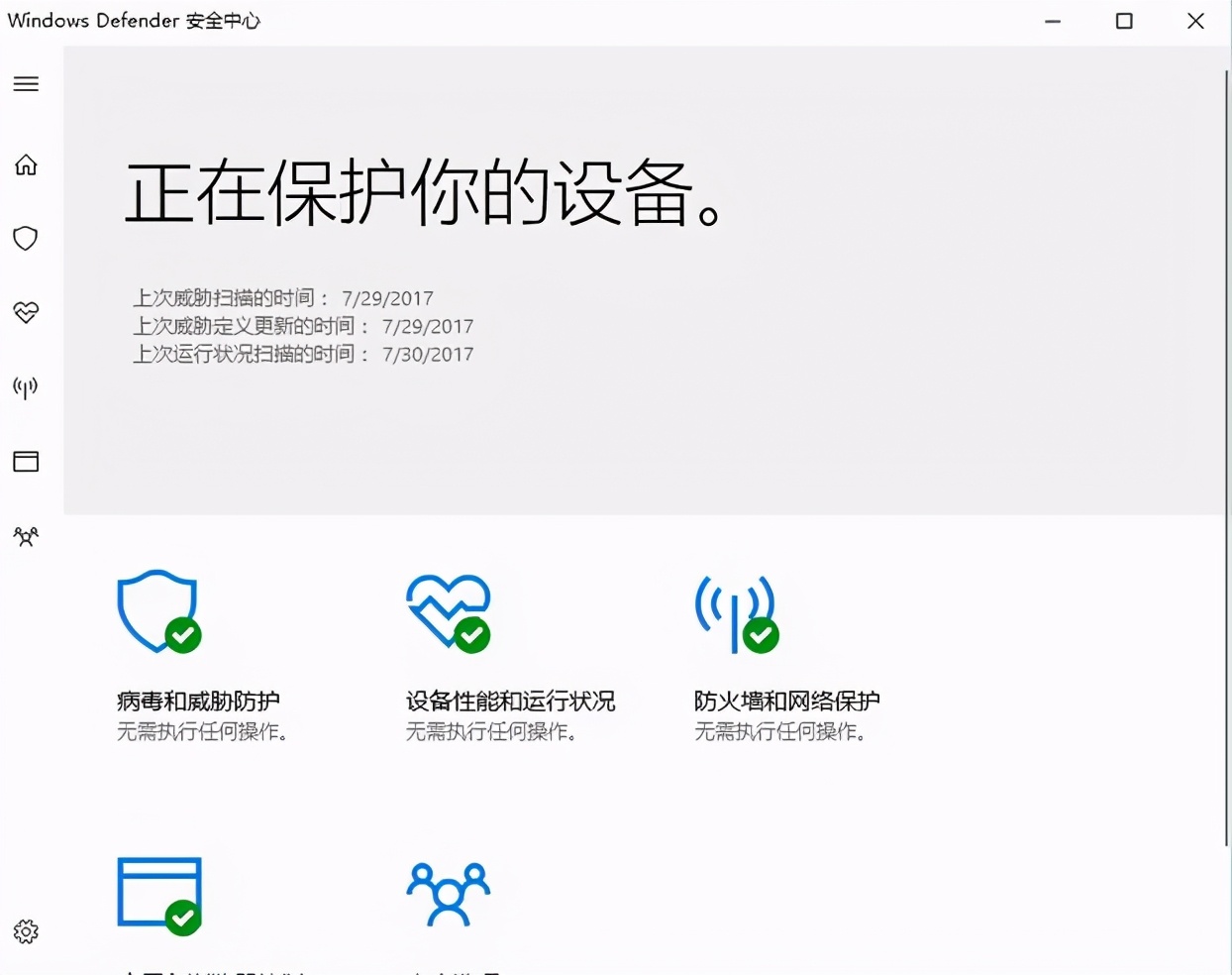1232x975 pixels.
Task: Open 防火墙和网络保护 via its tile title
Action: click(785, 701)
